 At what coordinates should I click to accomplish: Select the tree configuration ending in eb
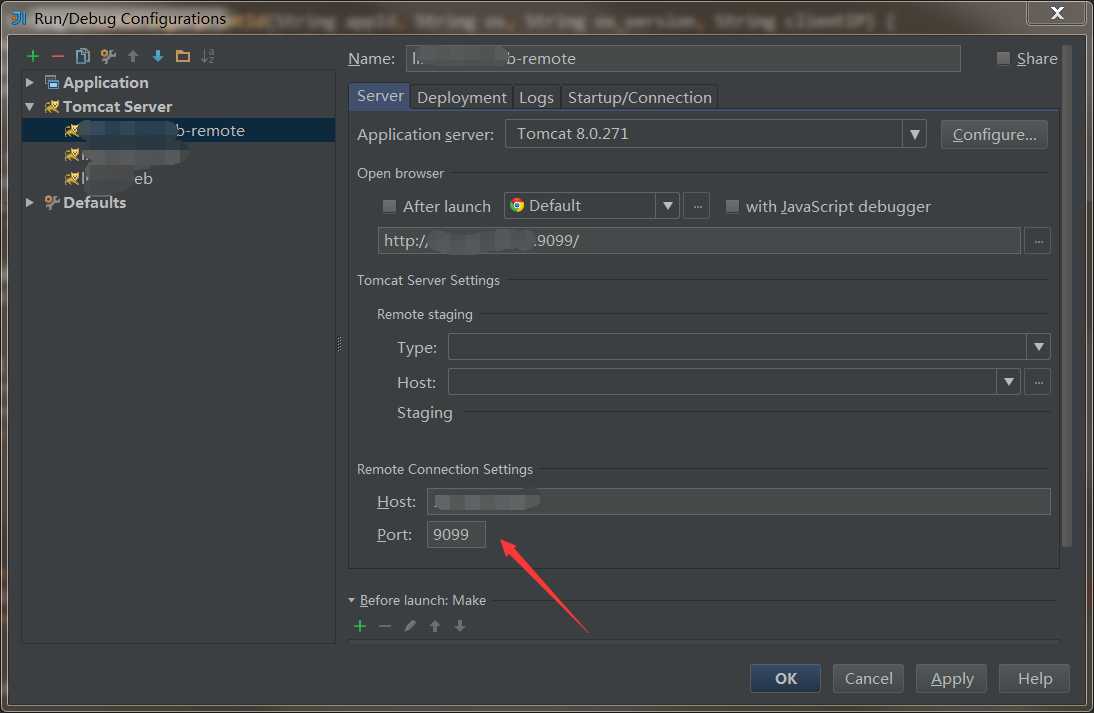click(179, 179)
